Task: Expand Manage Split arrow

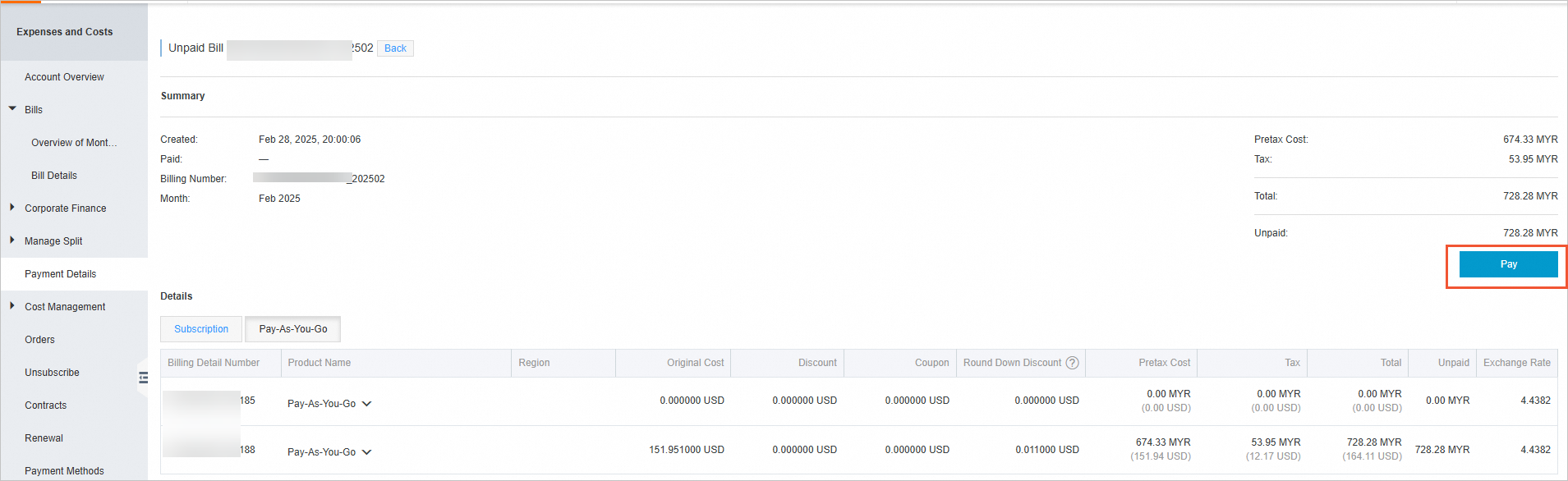Action: coord(12,240)
